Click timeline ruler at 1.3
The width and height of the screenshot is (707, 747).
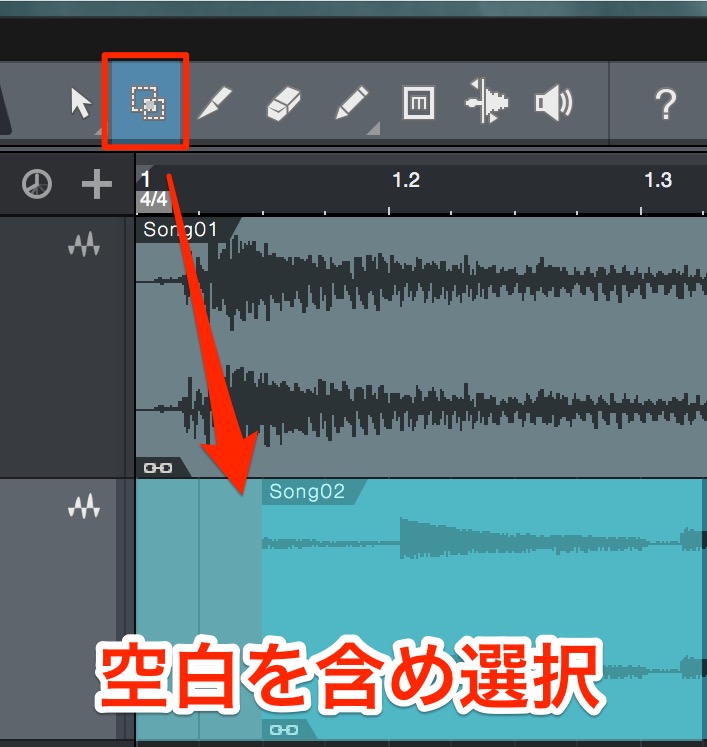[x=658, y=180]
